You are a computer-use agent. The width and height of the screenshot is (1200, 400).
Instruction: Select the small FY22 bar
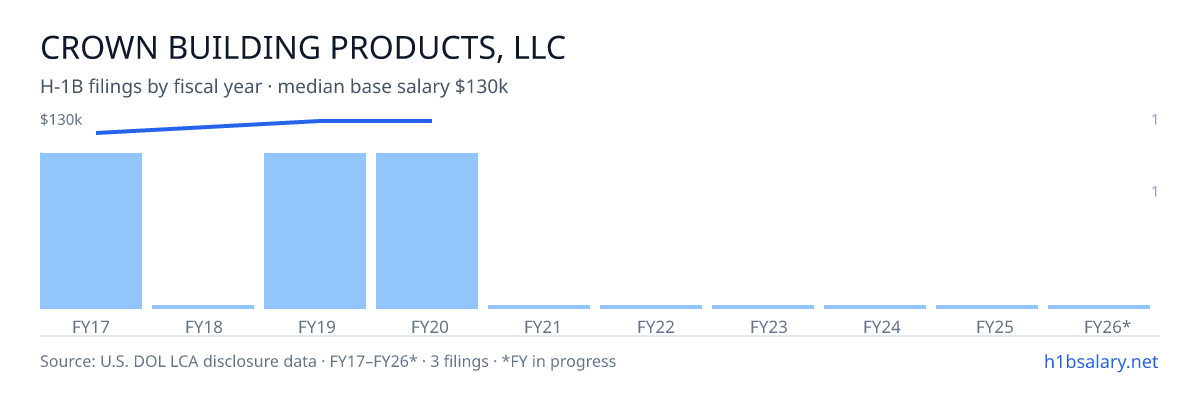tap(651, 307)
